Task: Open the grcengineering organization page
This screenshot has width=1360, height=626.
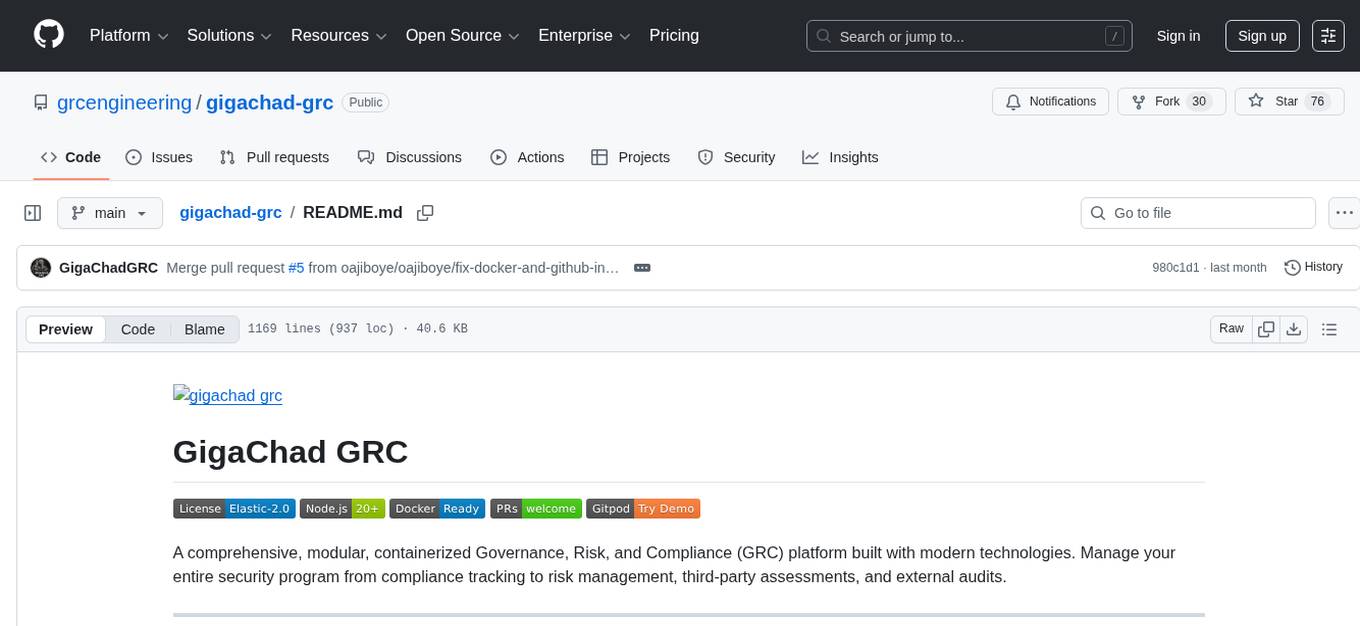Action: 124,102
